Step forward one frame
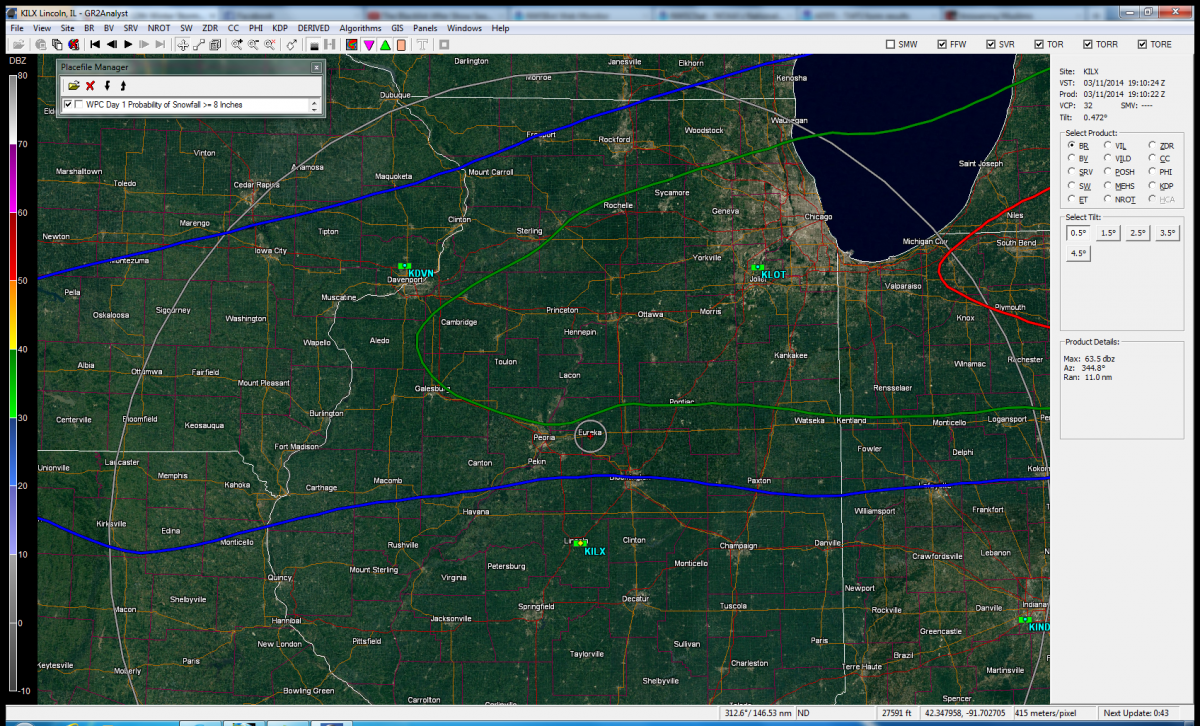 [x=144, y=45]
